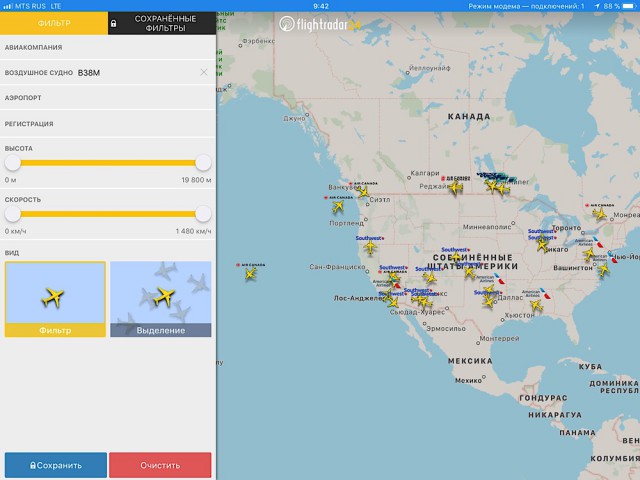This screenshot has height=480, width=640.
Task: Click the Эрмосильо city label
Action: point(446,328)
